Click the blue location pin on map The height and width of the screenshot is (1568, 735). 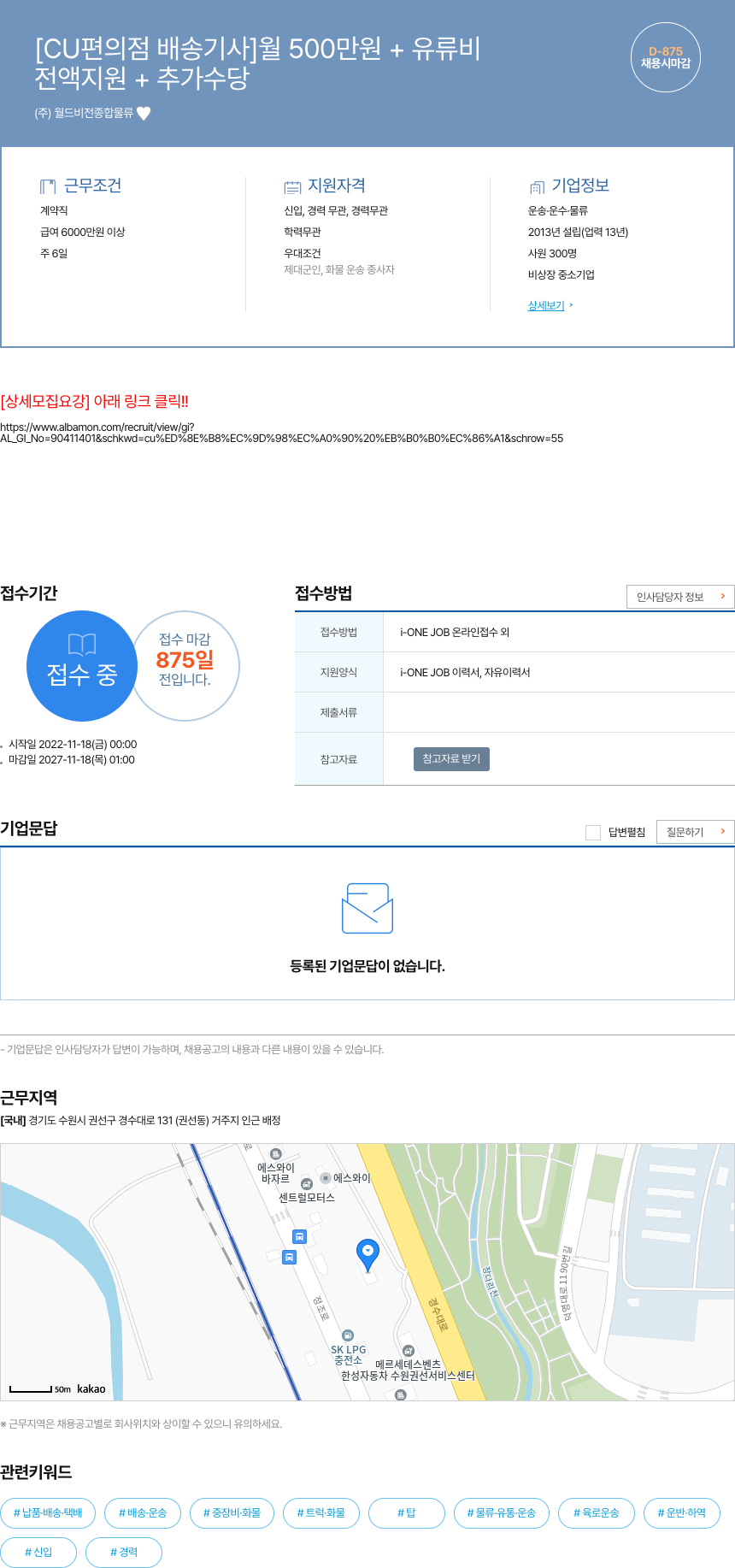point(367,1254)
